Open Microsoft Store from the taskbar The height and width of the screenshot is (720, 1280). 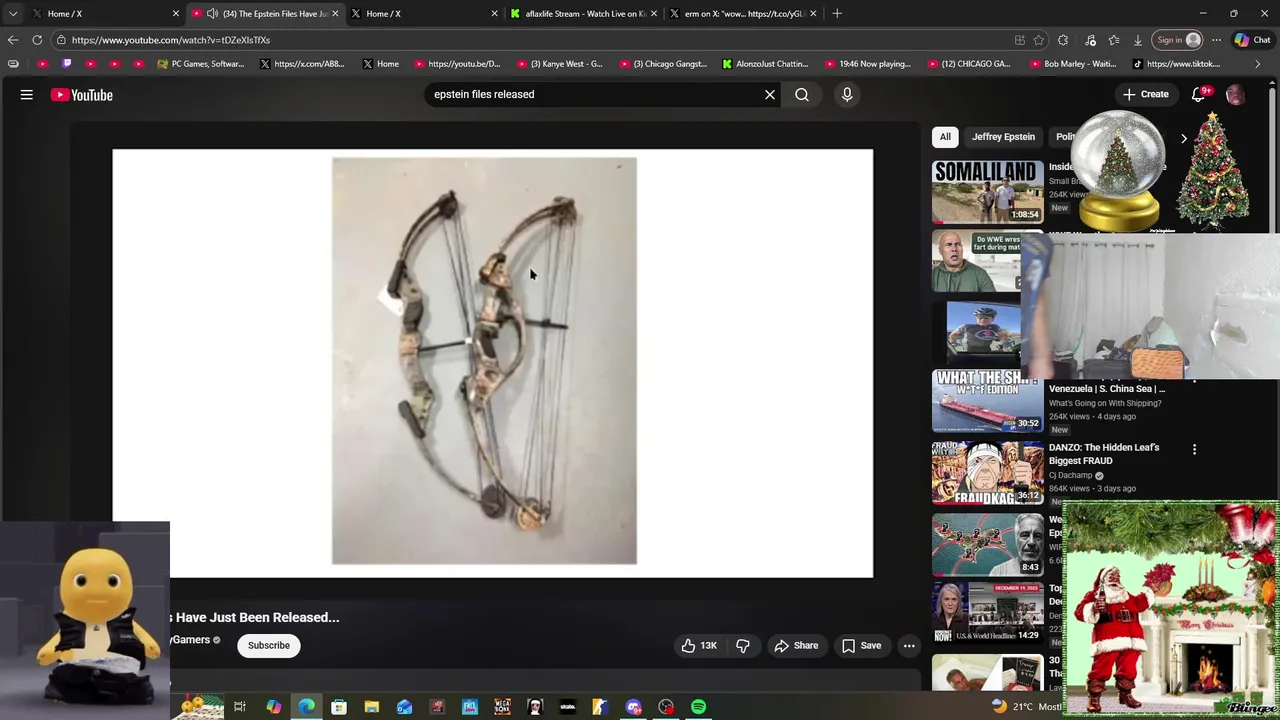click(339, 707)
